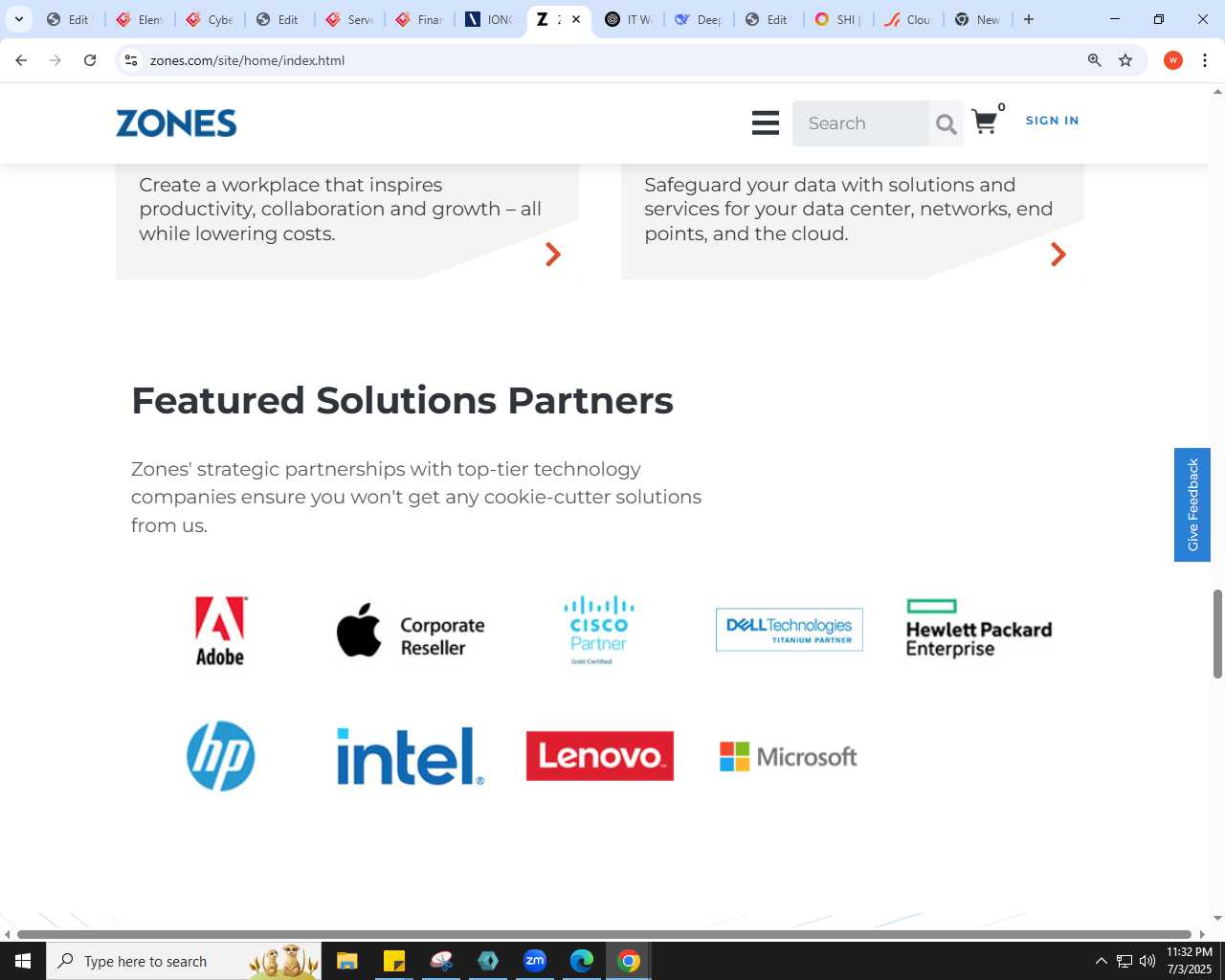Open the Hewlett Packard Enterprise logo
The image size is (1225, 980).
pyautogui.click(x=978, y=629)
